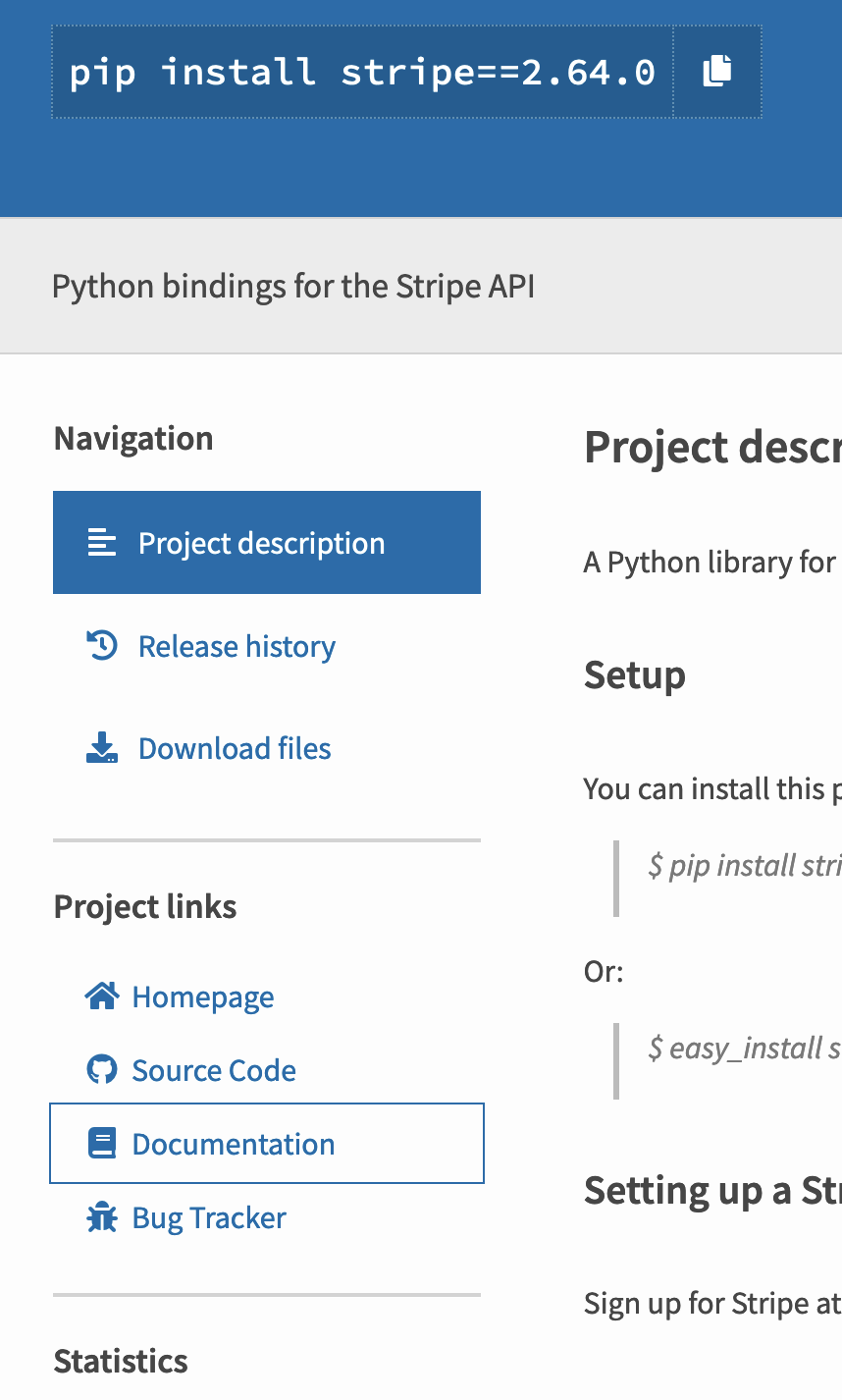Open the Homepage project link
The image size is (842, 1400).
click(203, 996)
